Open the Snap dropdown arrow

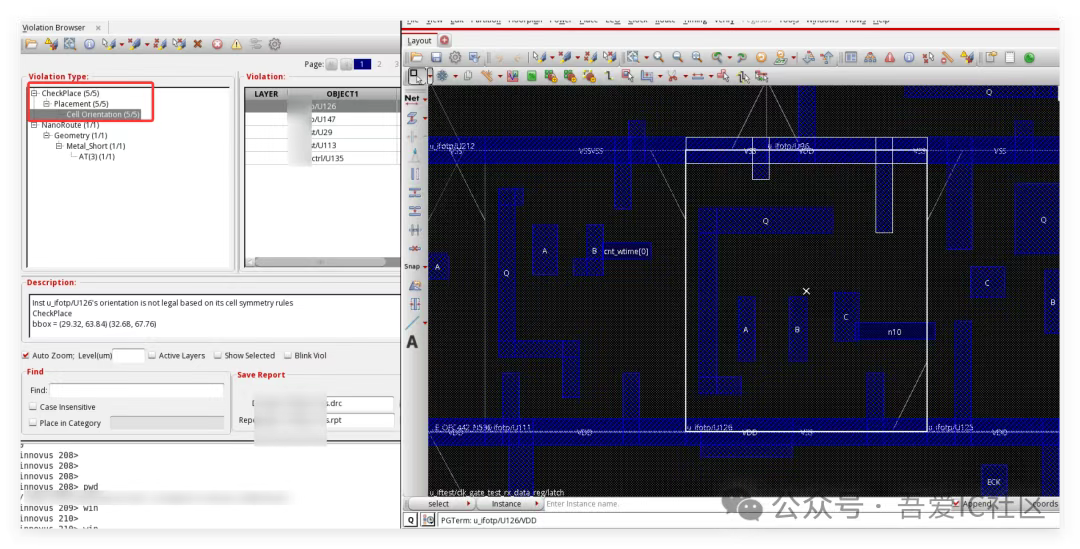[x=425, y=267]
